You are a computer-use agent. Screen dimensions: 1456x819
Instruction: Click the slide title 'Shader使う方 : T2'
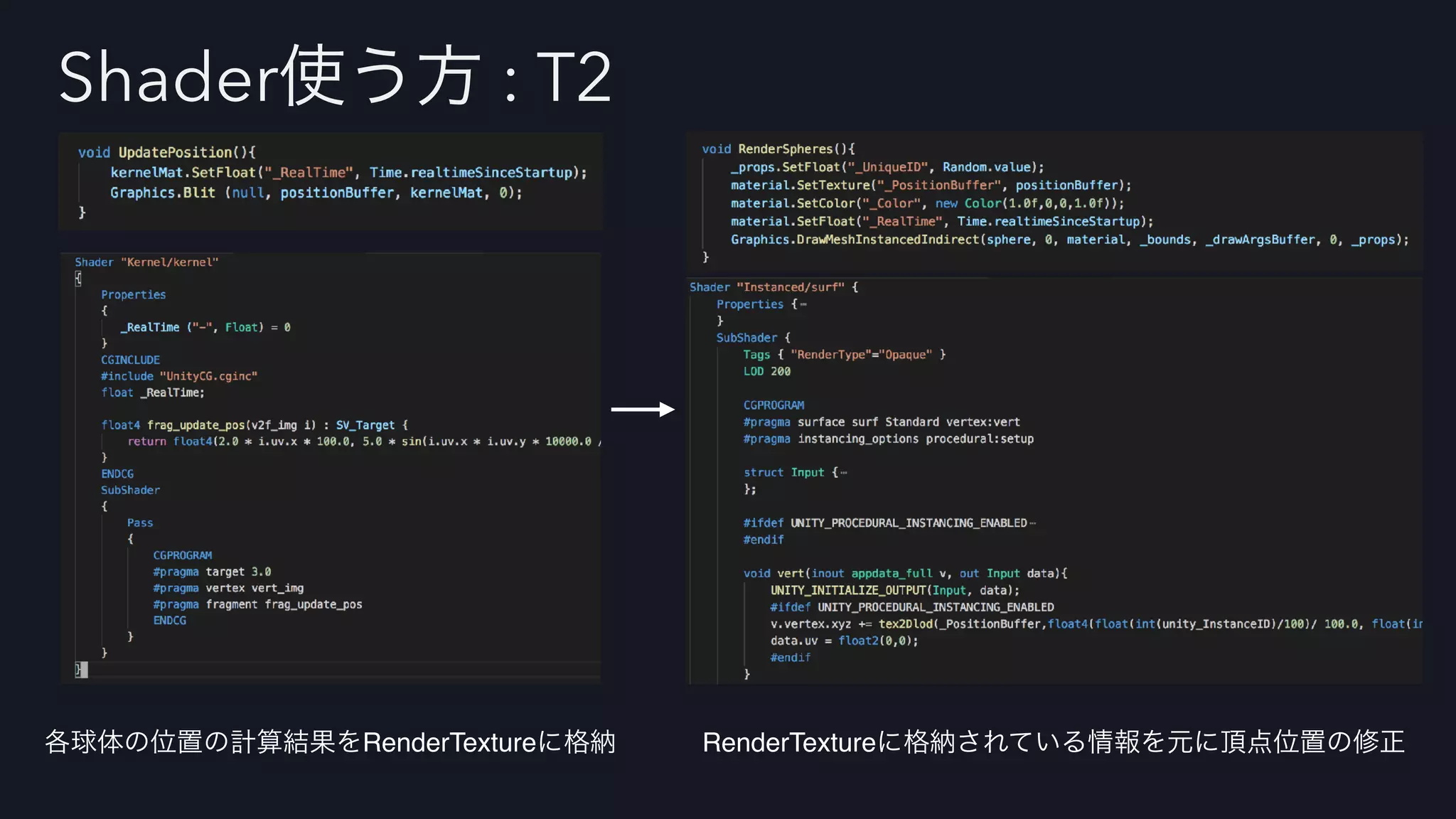[335, 75]
